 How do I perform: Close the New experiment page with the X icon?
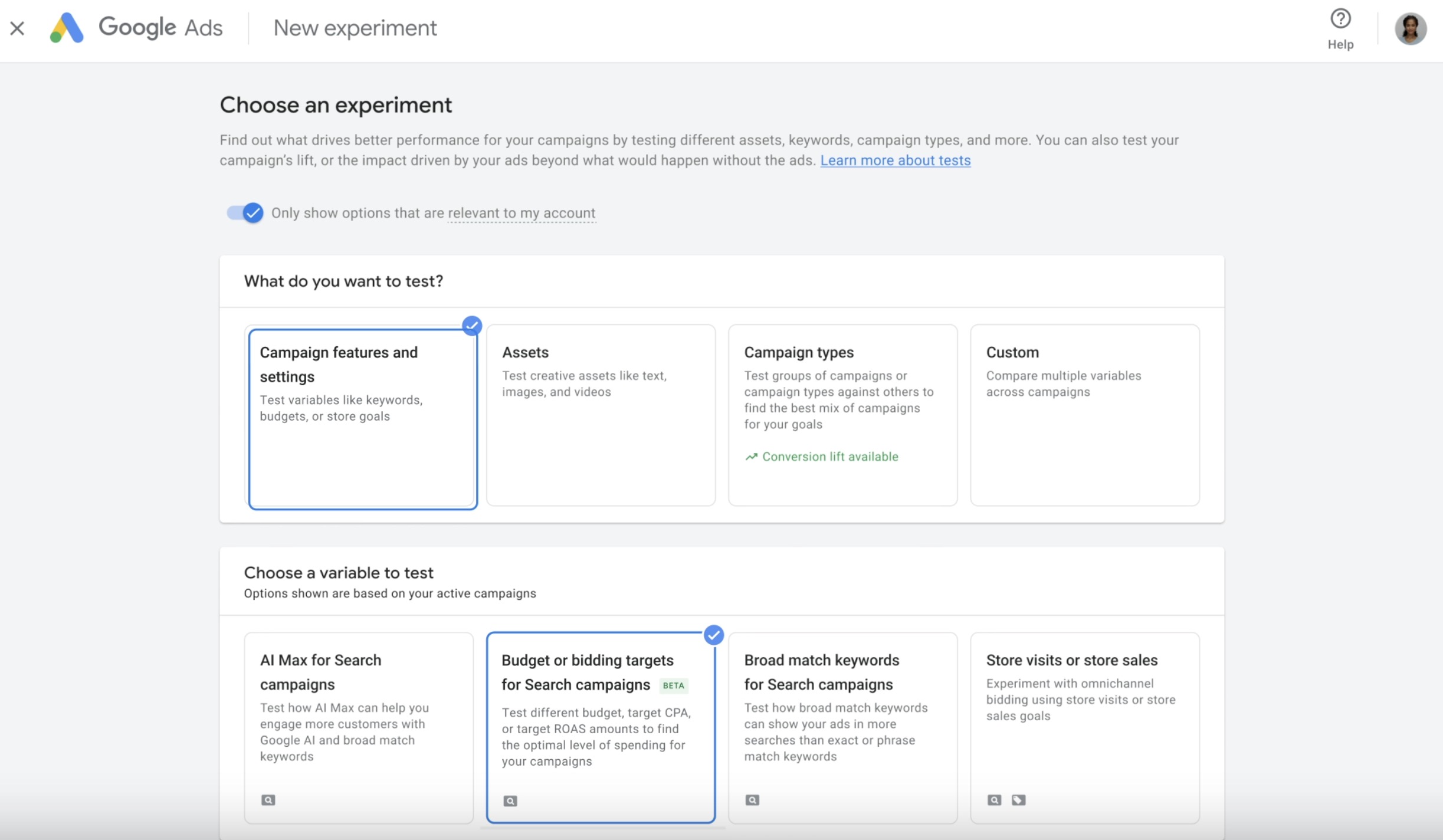[17, 28]
